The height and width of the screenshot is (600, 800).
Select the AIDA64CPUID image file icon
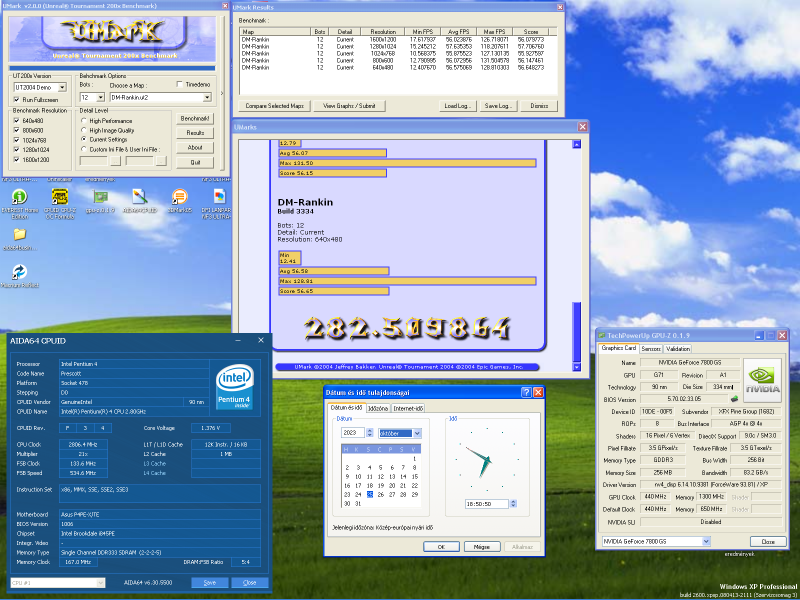139,197
